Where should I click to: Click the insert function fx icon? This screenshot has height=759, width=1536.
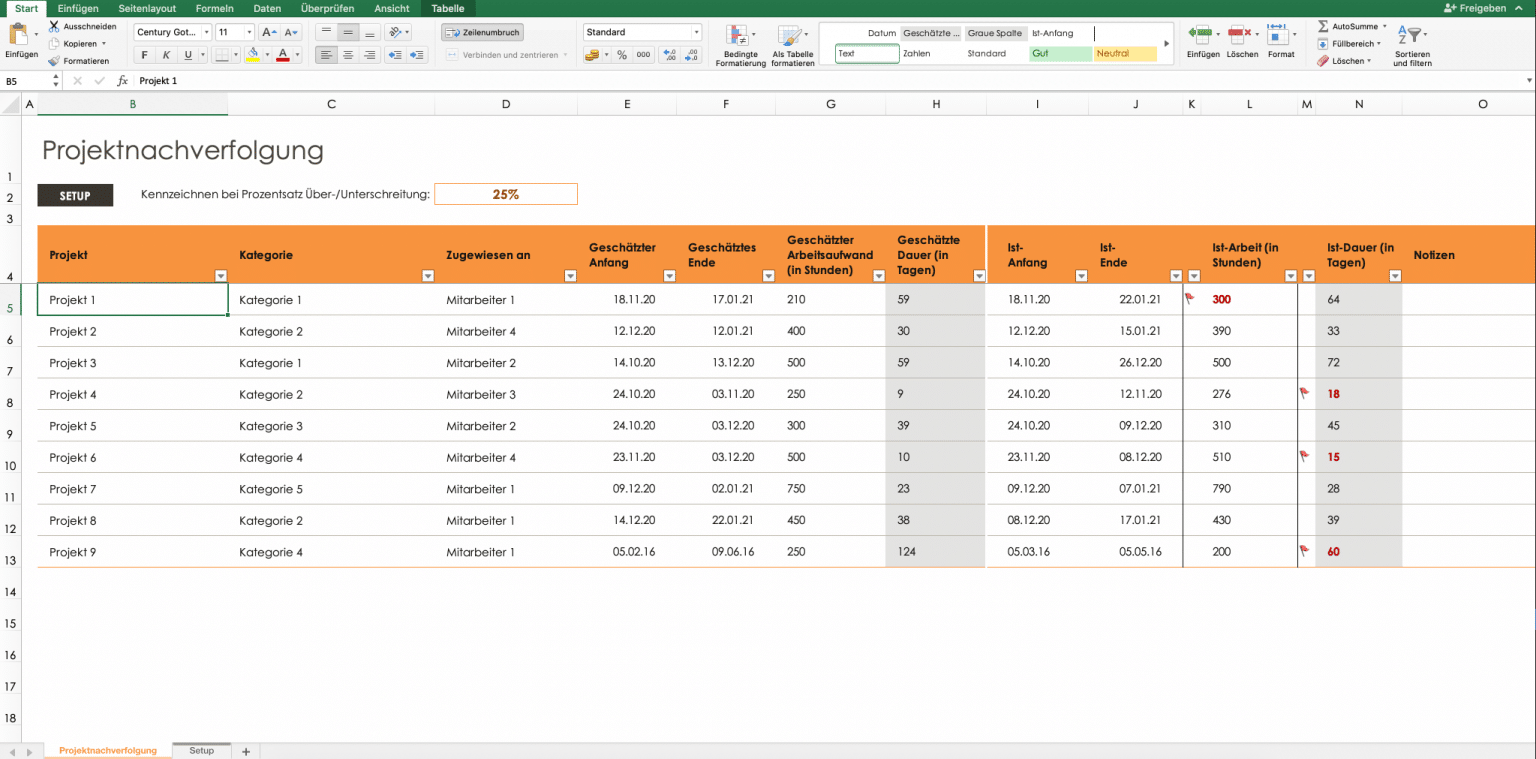pyautogui.click(x=122, y=80)
